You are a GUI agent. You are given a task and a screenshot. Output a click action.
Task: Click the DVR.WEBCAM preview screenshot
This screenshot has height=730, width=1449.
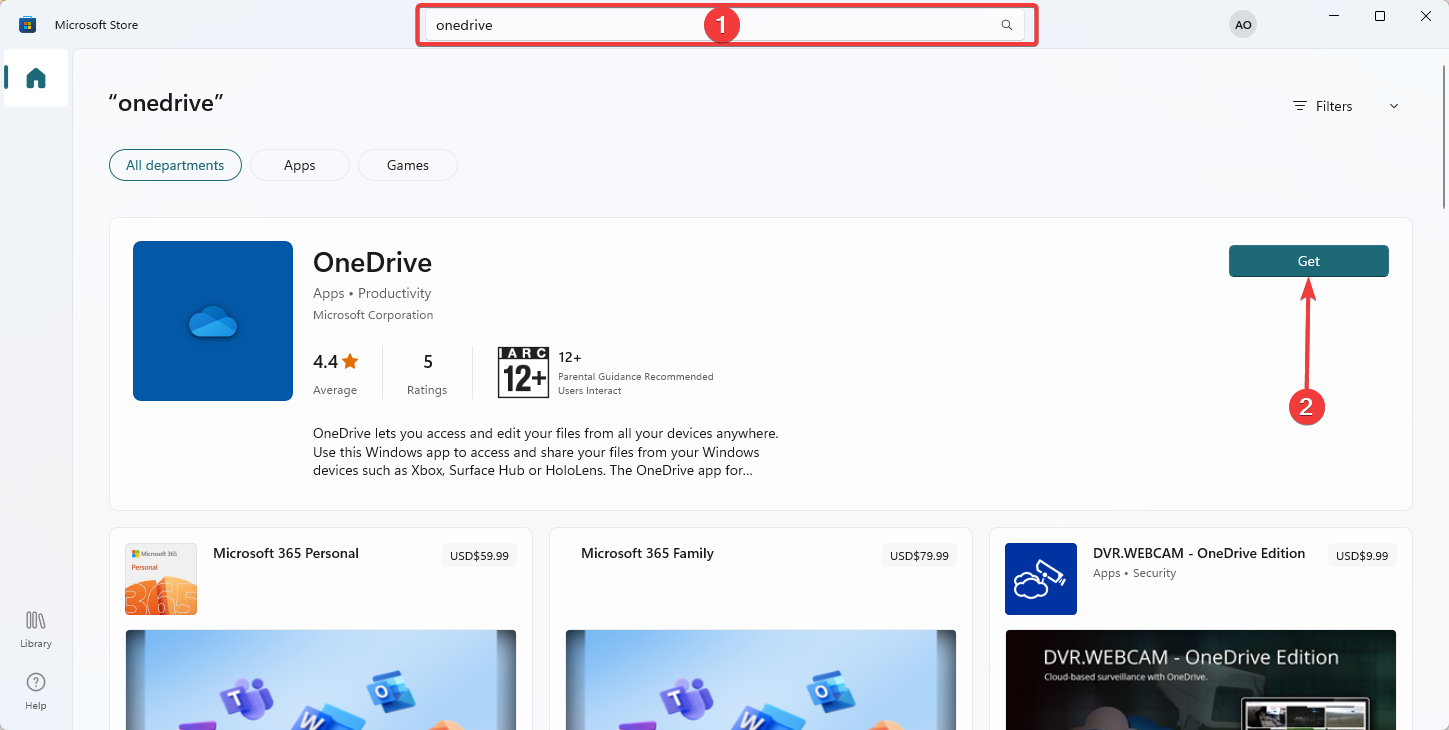(1201, 680)
